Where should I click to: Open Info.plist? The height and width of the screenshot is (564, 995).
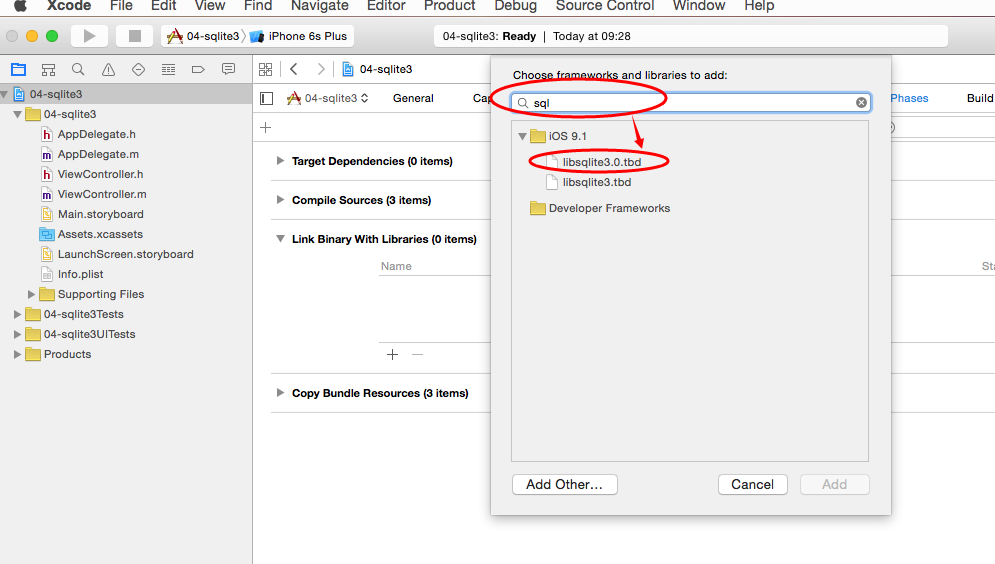coord(80,274)
